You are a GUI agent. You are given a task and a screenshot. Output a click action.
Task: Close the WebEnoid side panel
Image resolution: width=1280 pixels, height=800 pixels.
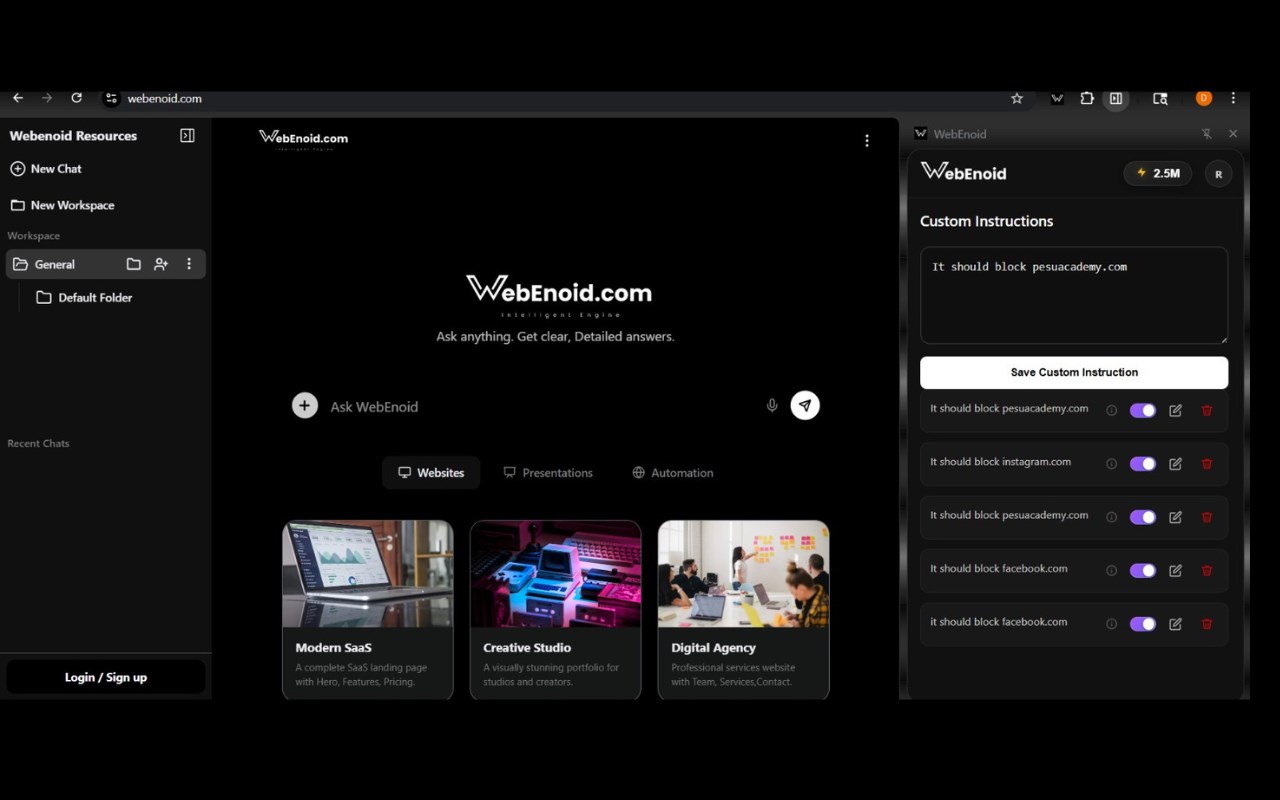tap(1233, 134)
